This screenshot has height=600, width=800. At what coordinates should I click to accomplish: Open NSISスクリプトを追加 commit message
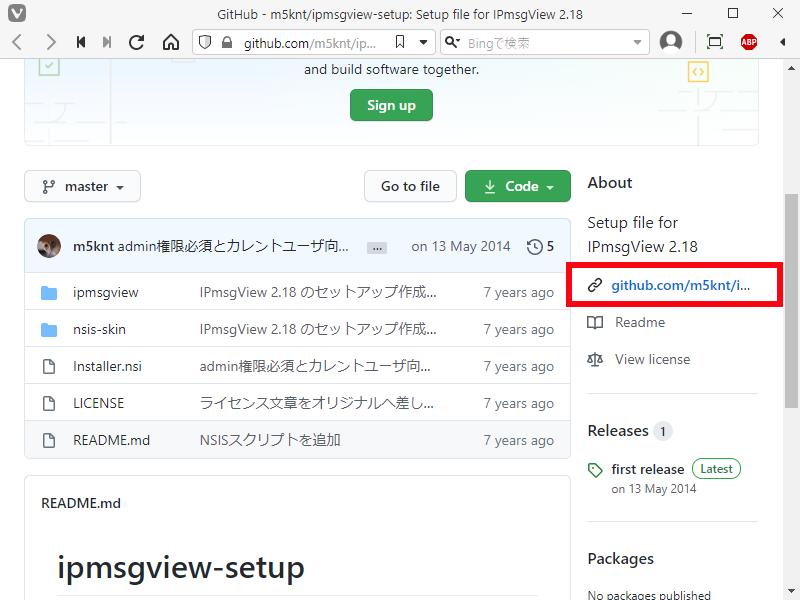click(x=270, y=440)
